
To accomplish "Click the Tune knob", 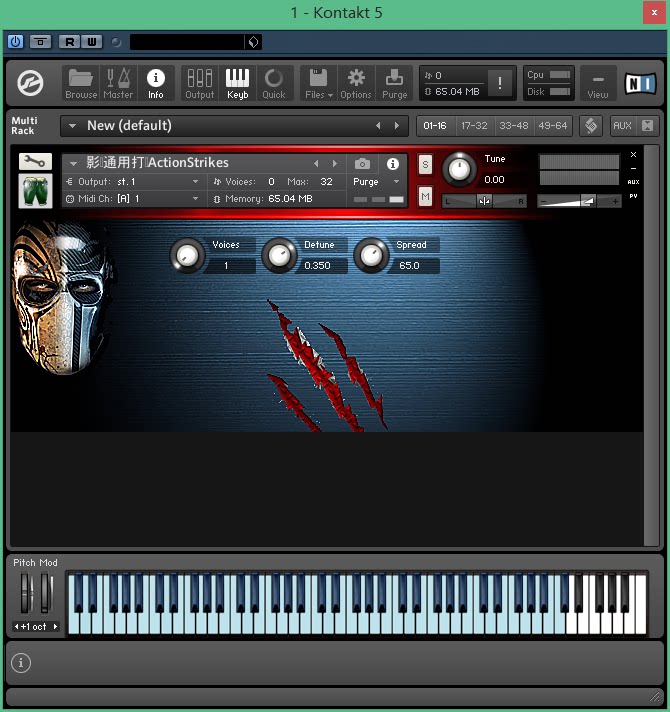I will (x=459, y=169).
